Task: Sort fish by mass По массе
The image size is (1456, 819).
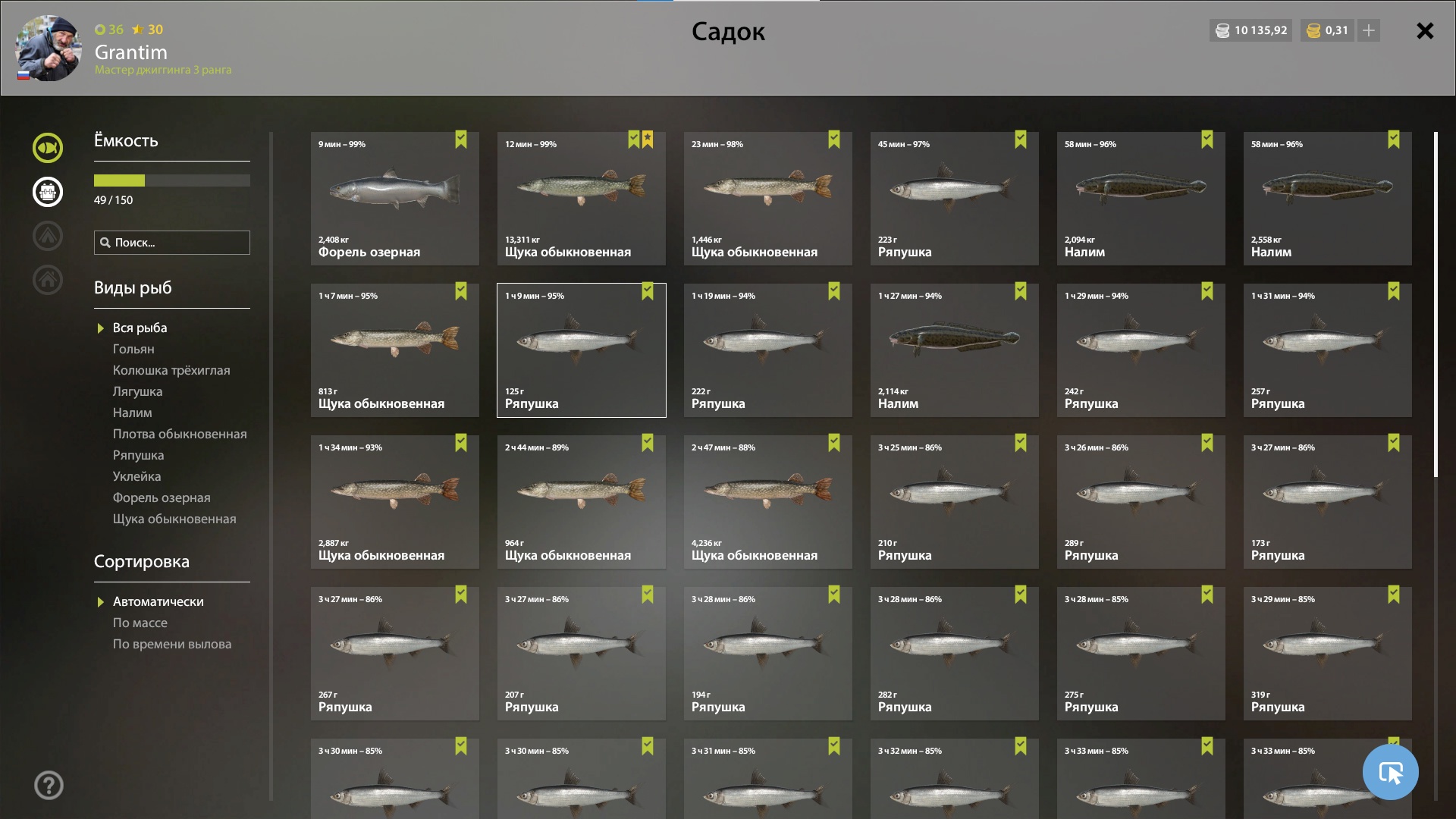Action: (140, 623)
